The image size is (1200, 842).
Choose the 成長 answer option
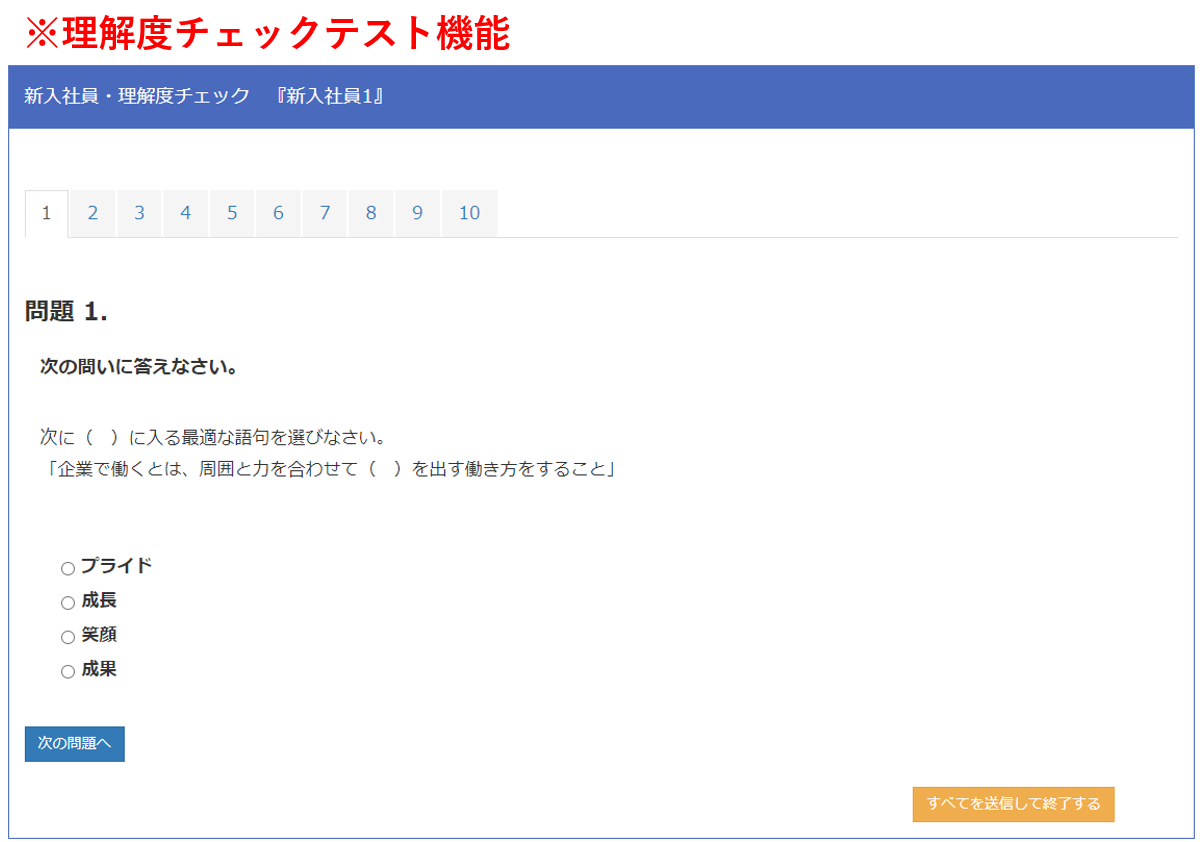(68, 602)
